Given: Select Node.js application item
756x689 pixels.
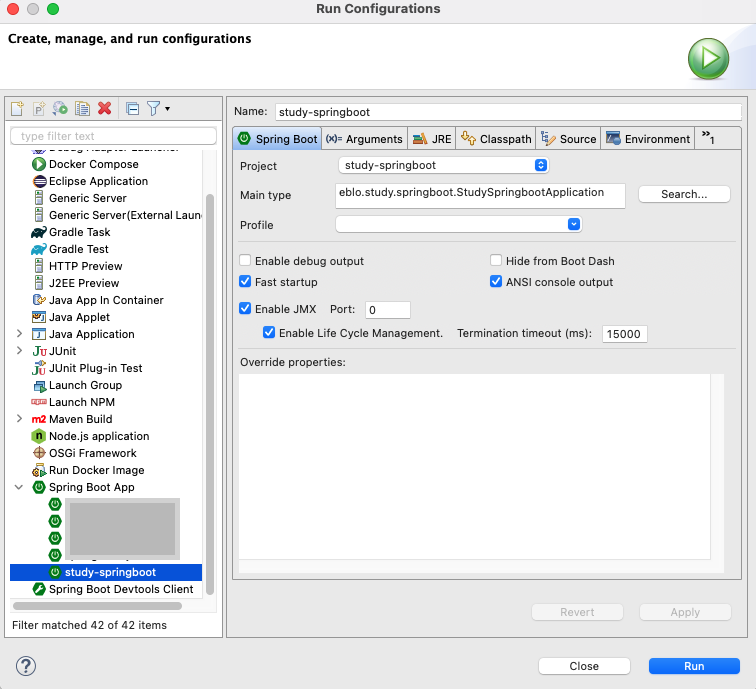Looking at the screenshot, I should [91, 436].
